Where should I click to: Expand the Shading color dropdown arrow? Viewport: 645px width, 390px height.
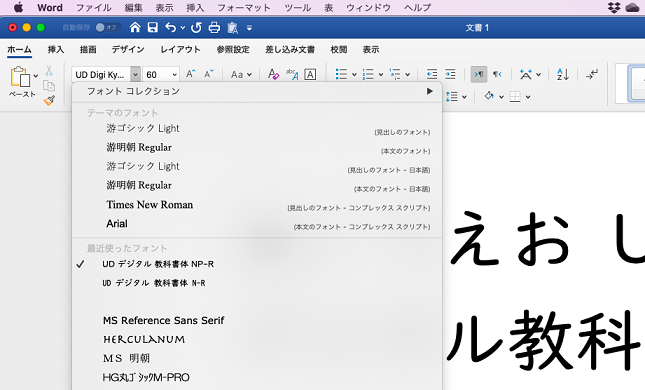501,97
